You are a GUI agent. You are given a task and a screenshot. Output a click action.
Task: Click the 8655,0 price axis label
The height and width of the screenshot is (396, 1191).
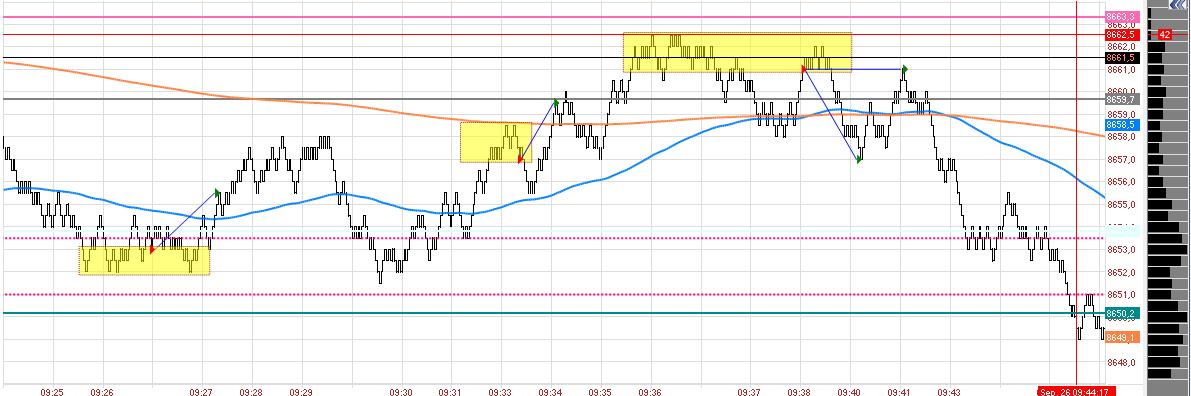pos(1122,204)
